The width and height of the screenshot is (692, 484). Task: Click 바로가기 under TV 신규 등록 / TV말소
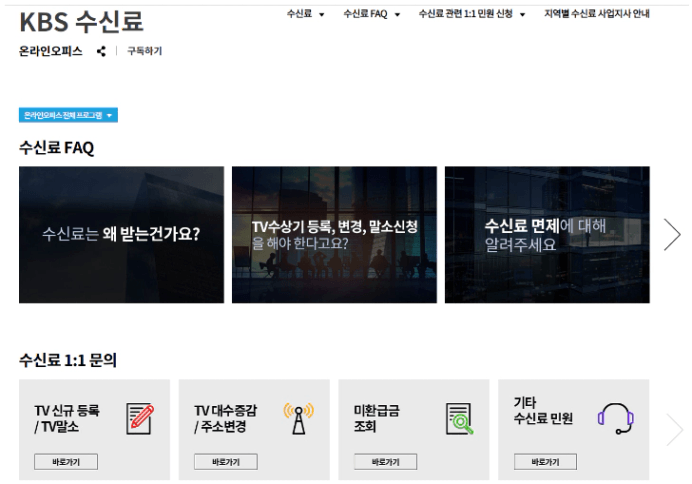click(x=66, y=462)
